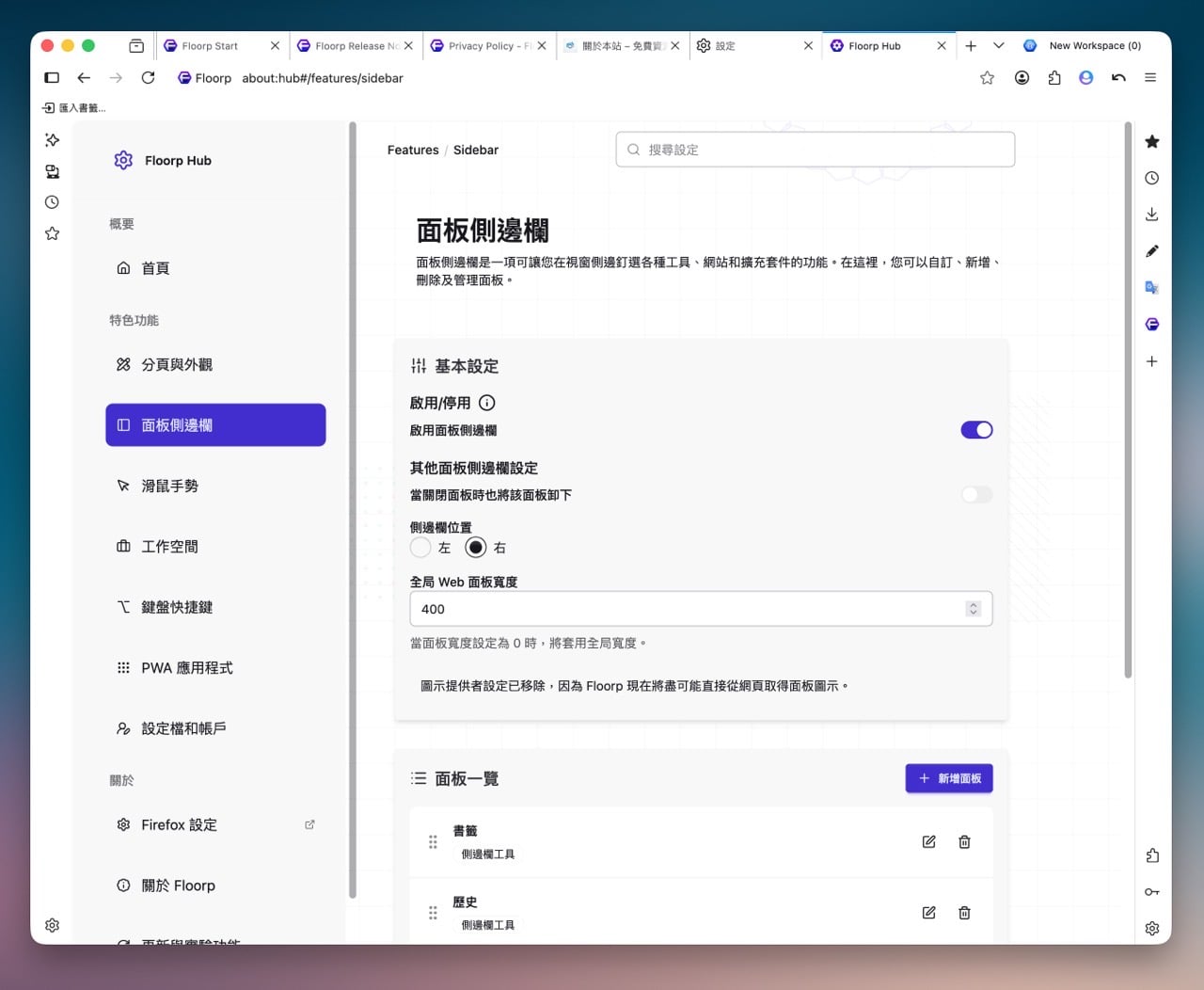Open notes pencil panel in right sidebar

click(x=1151, y=251)
